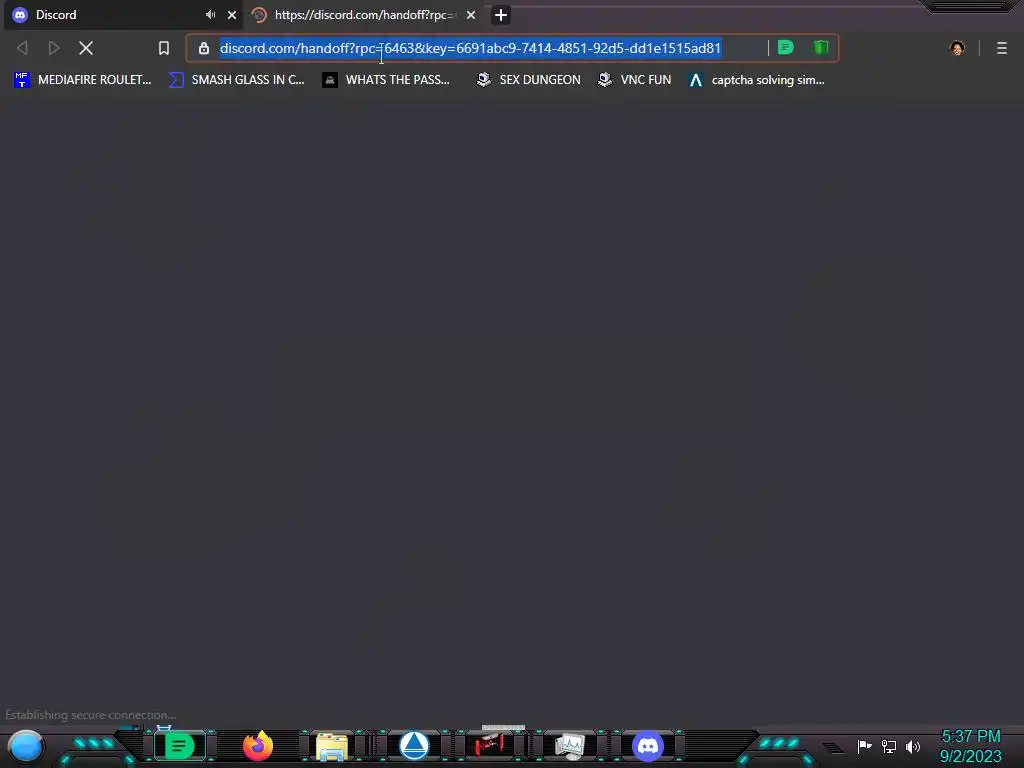Go back to the previous page

(22, 48)
